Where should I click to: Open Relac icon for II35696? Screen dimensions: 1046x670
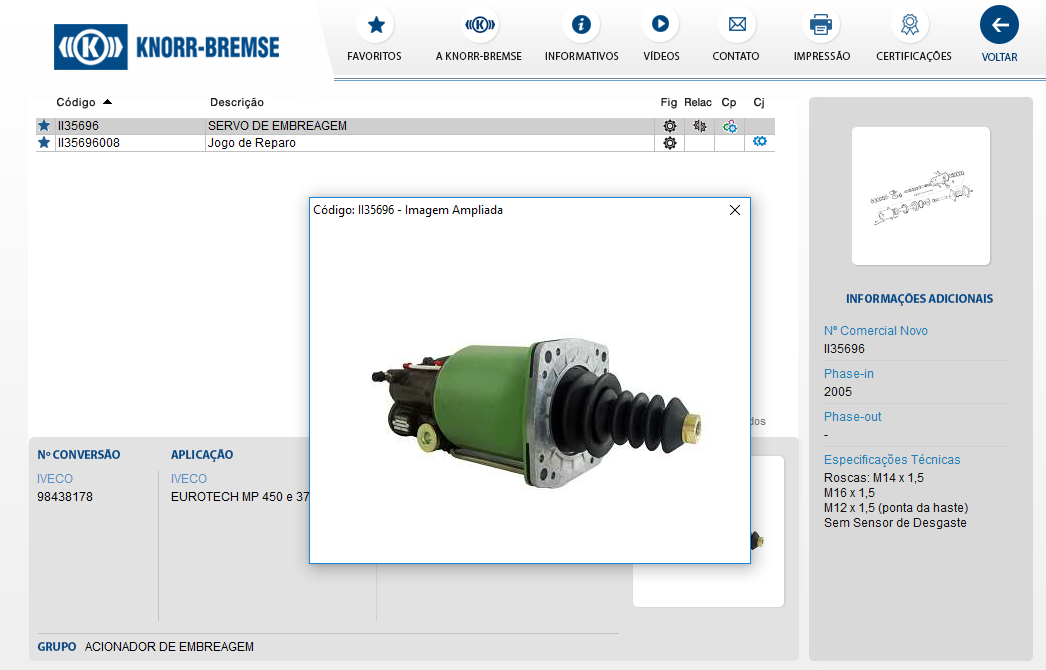pos(699,126)
